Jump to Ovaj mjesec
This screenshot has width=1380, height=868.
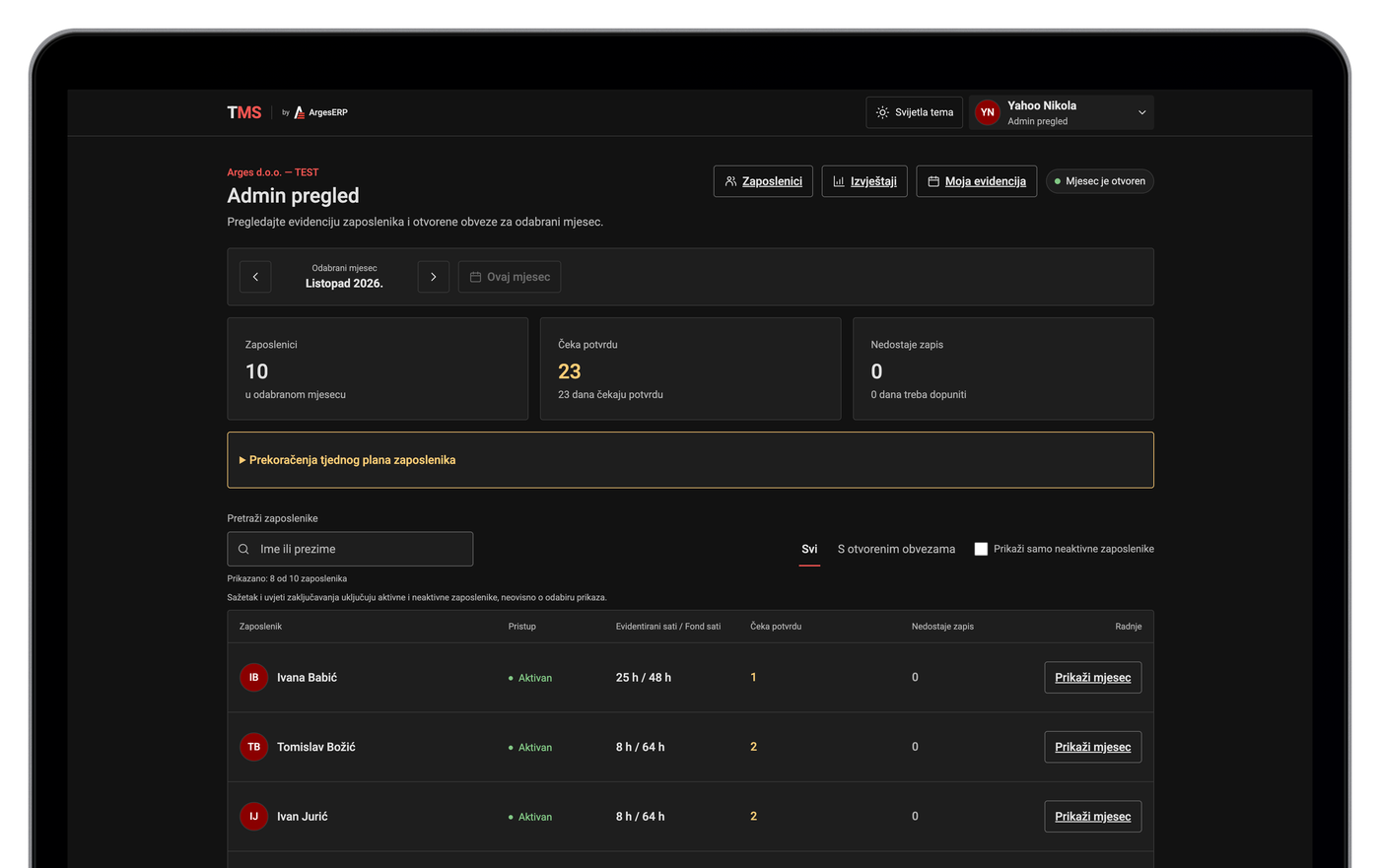tap(510, 277)
